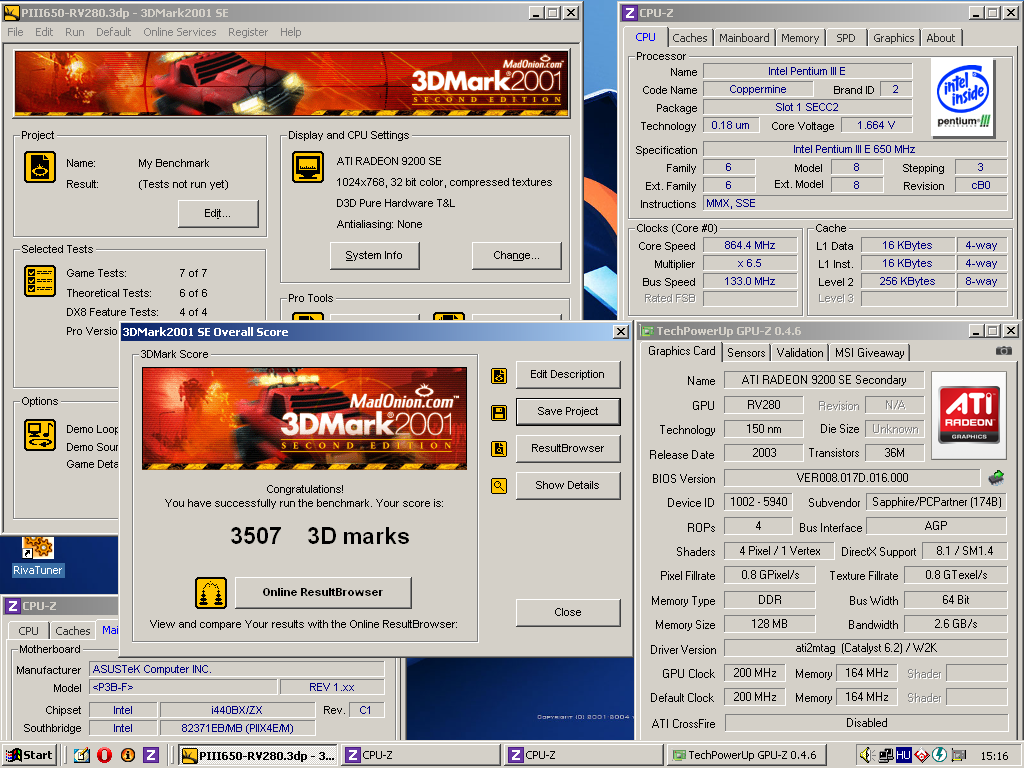Click the System Info button

[x=374, y=255]
